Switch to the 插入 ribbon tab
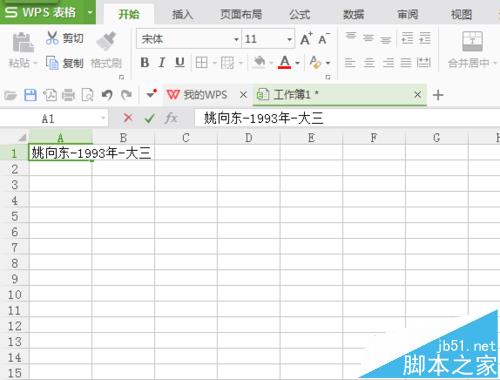This screenshot has width=500, height=380. [182, 14]
